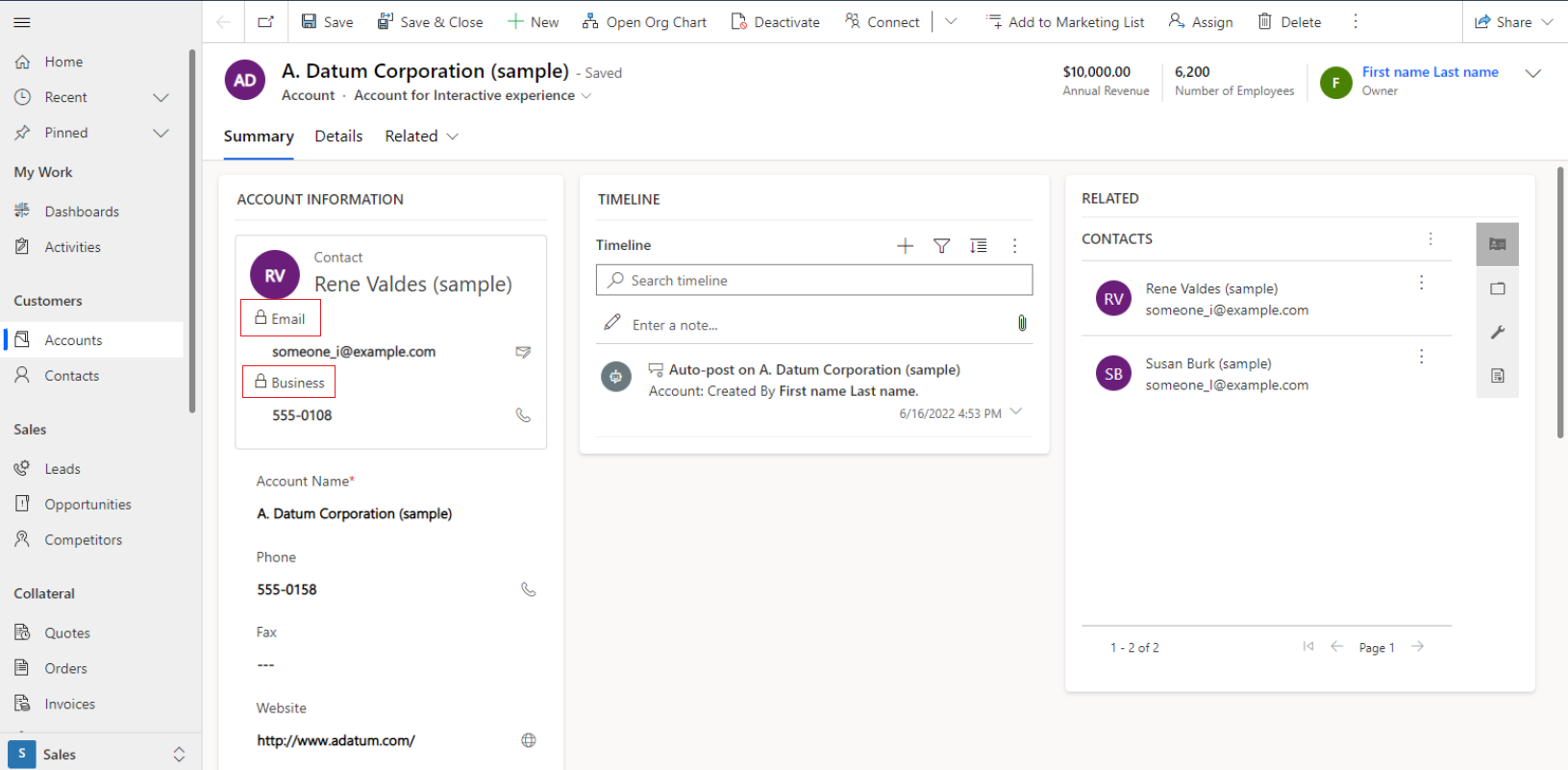This screenshot has width=1568, height=770.
Task: Switch to the Details tab
Action: pos(338,137)
